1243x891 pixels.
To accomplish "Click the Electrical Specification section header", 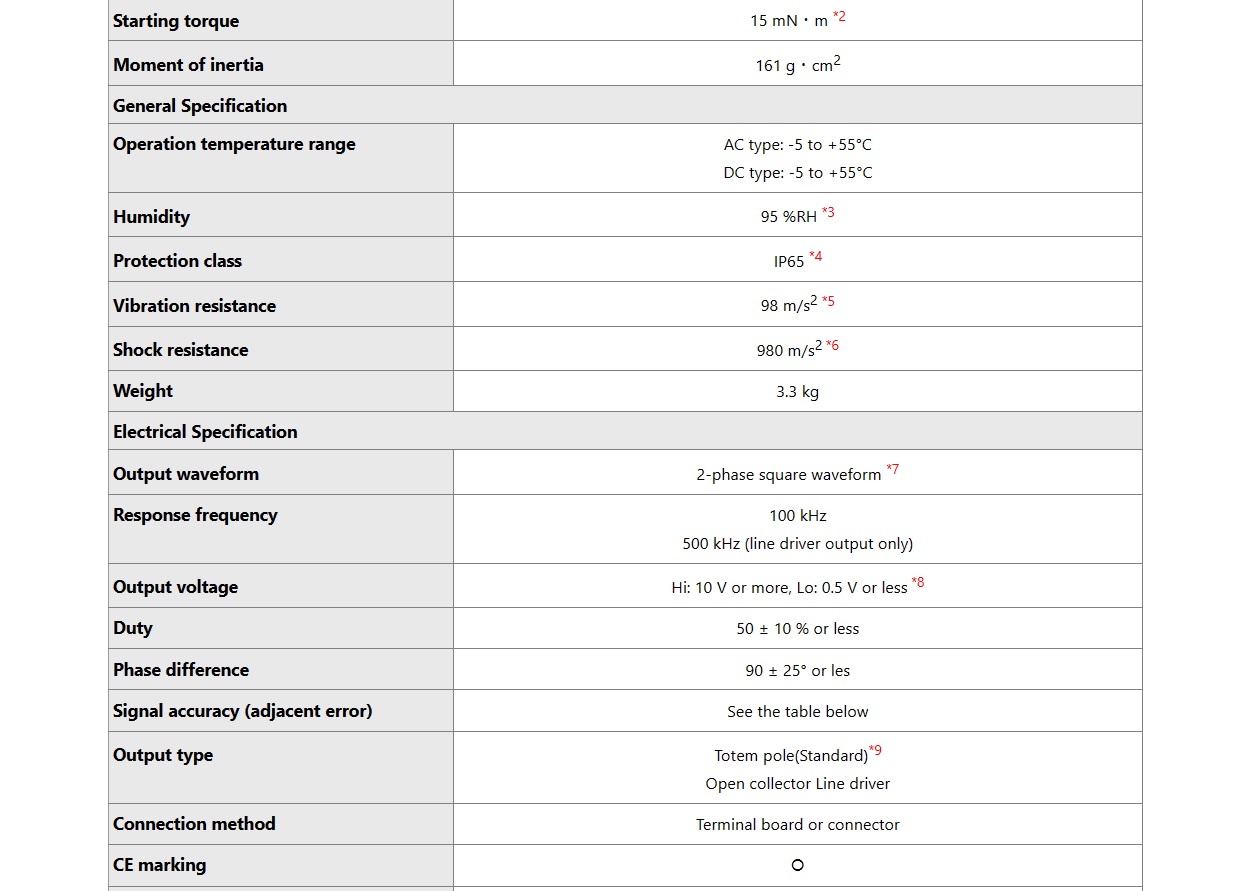I will [205, 432].
